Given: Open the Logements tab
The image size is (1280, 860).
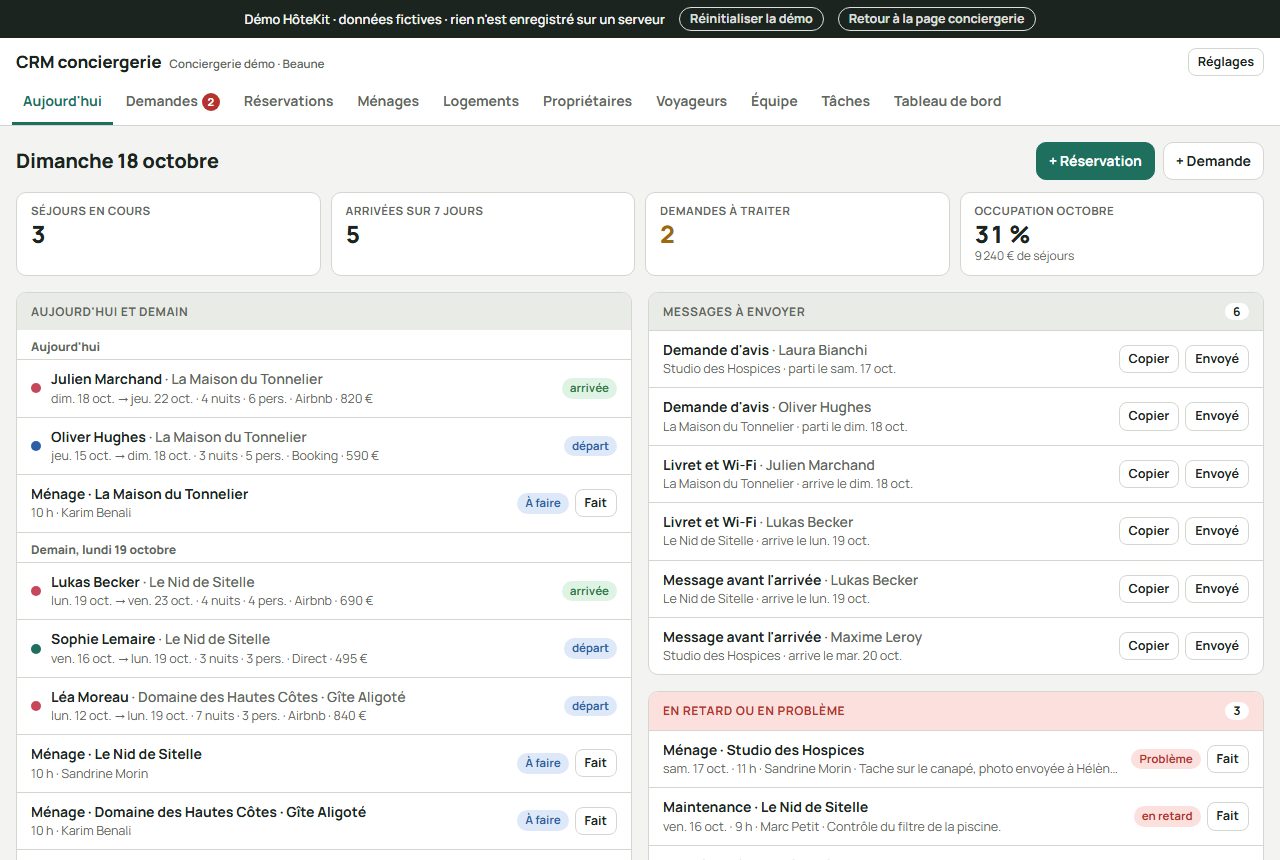Looking at the screenshot, I should pyautogui.click(x=481, y=101).
